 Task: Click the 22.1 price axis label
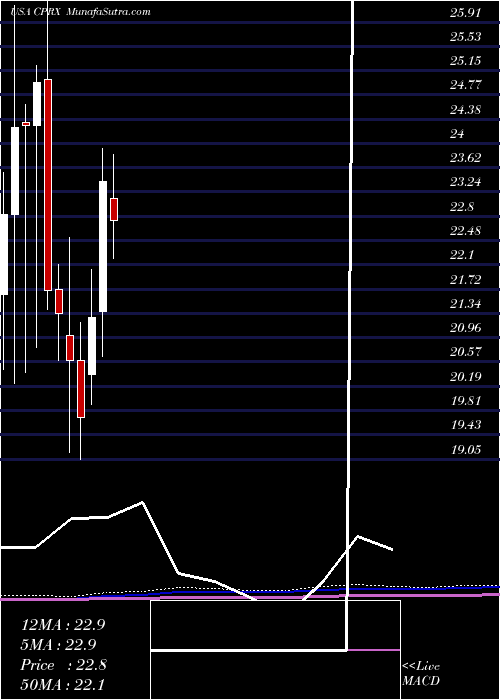click(x=462, y=255)
